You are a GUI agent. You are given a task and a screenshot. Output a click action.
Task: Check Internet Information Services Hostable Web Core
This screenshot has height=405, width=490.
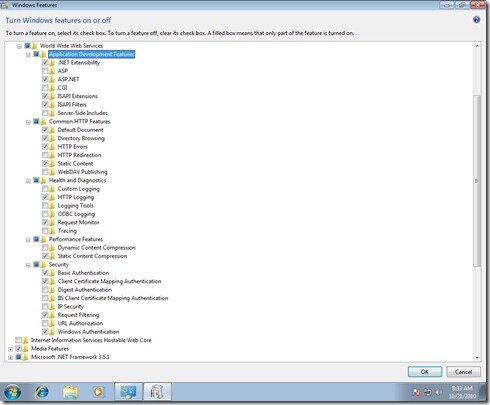[x=18, y=340]
